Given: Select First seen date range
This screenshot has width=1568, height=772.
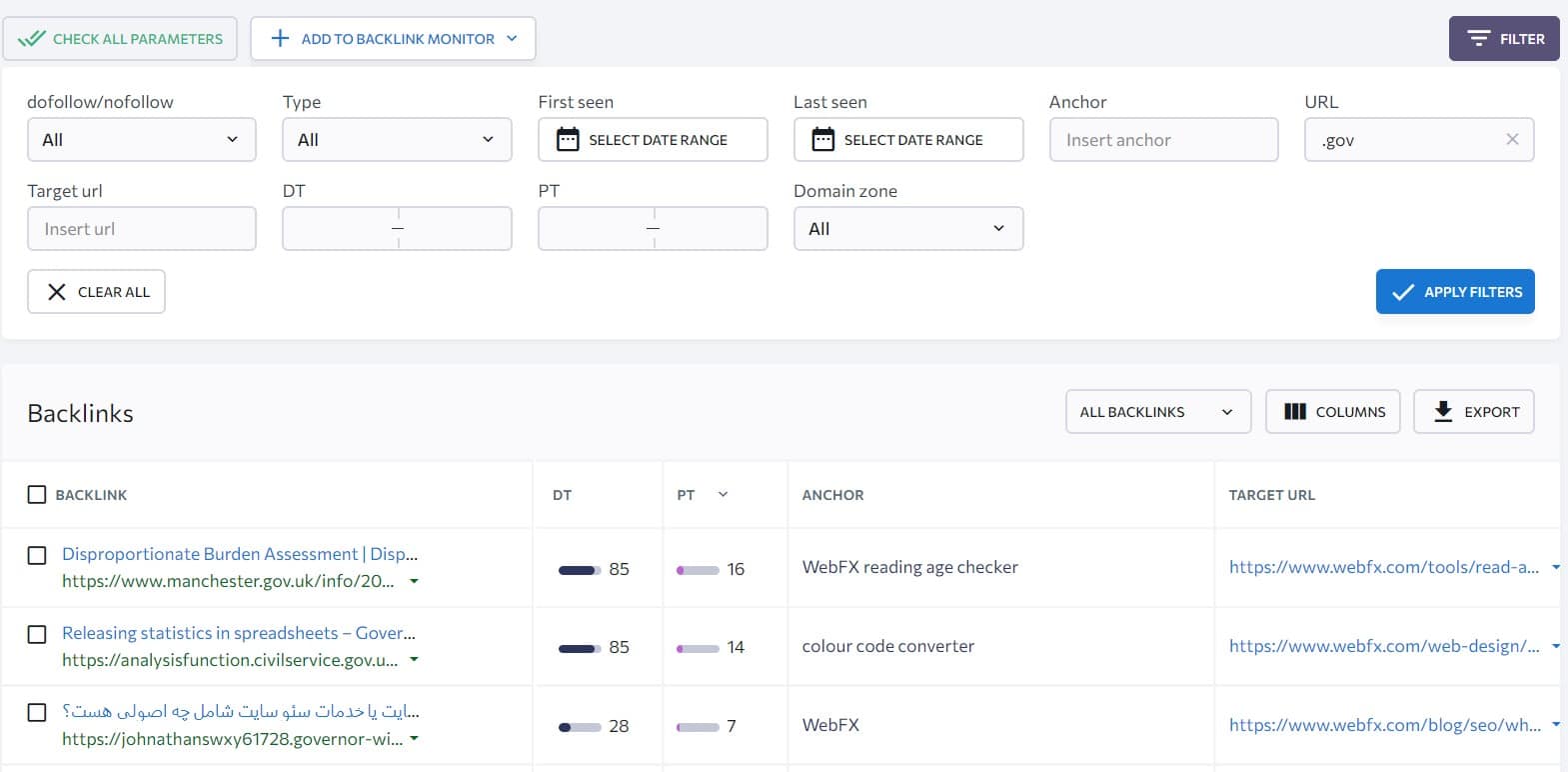Looking at the screenshot, I should tap(653, 140).
